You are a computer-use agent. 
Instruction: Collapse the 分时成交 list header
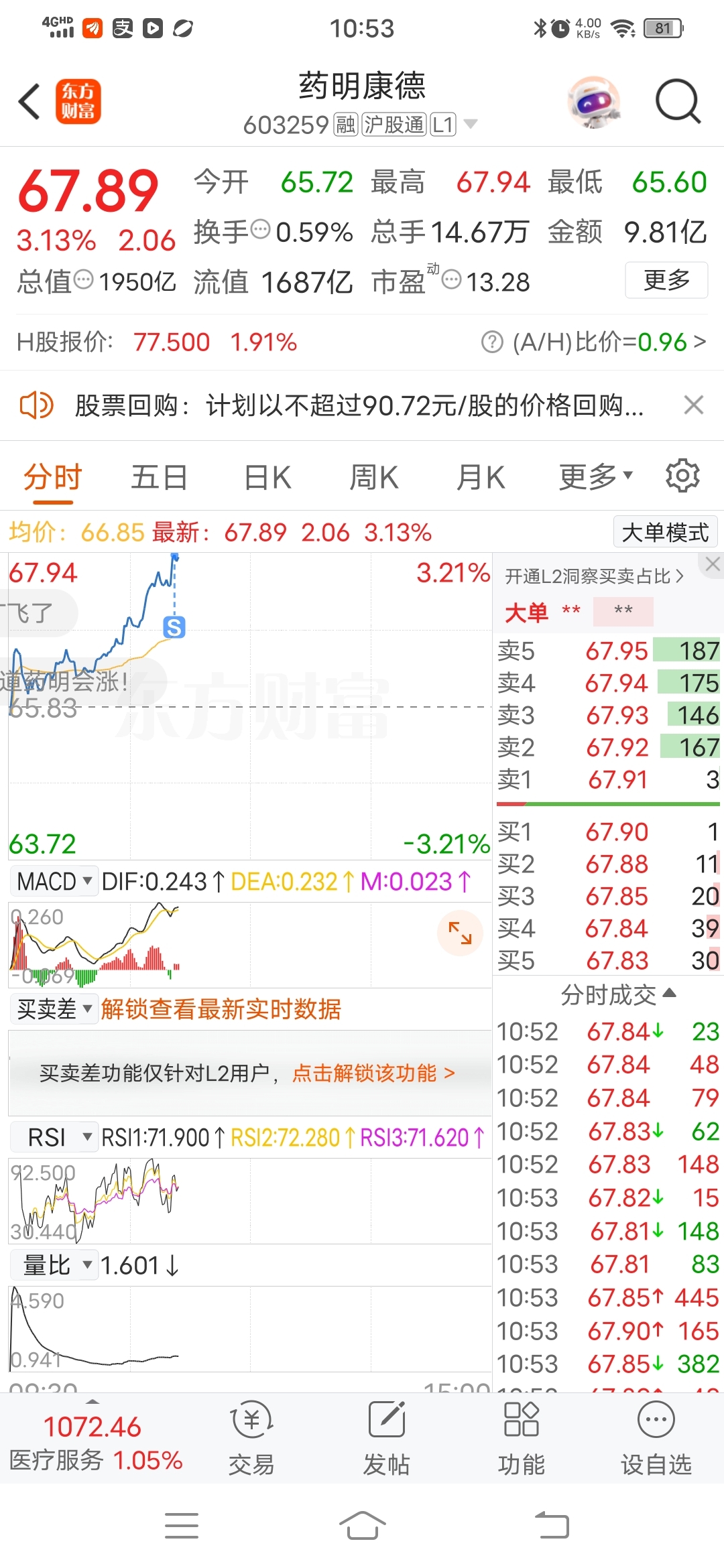pos(618,995)
